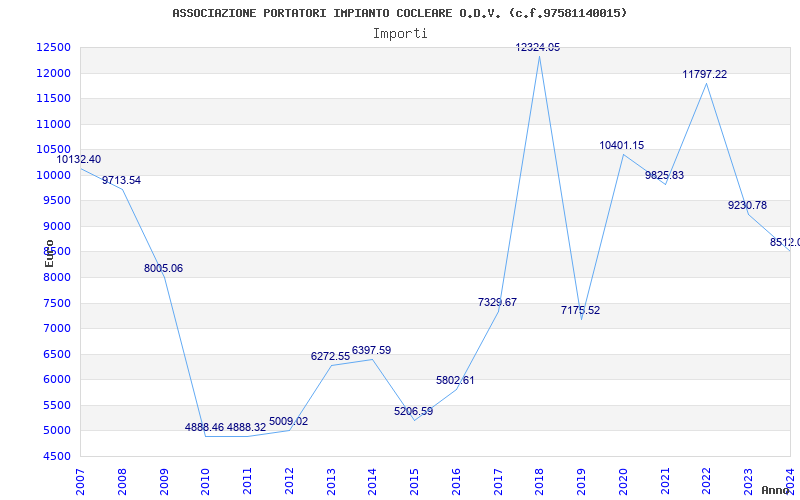Click the x-axis year 2018
The width and height of the screenshot is (800, 500).
pyautogui.click(x=539, y=482)
